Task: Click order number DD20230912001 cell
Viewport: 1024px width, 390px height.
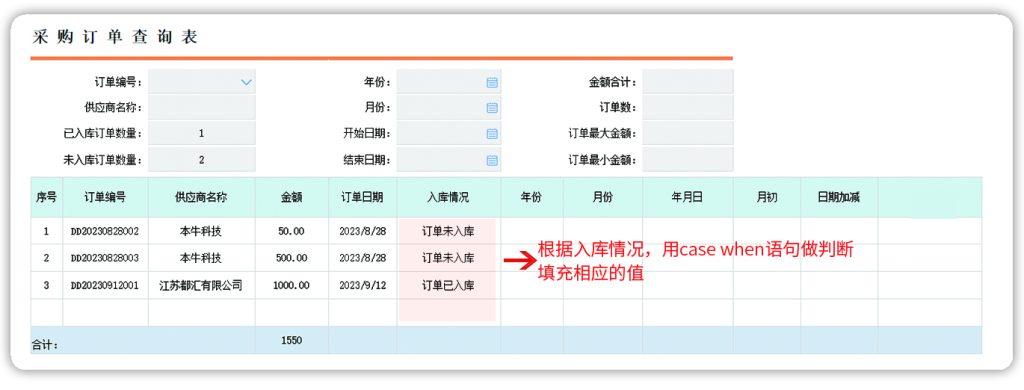Action: [105, 285]
